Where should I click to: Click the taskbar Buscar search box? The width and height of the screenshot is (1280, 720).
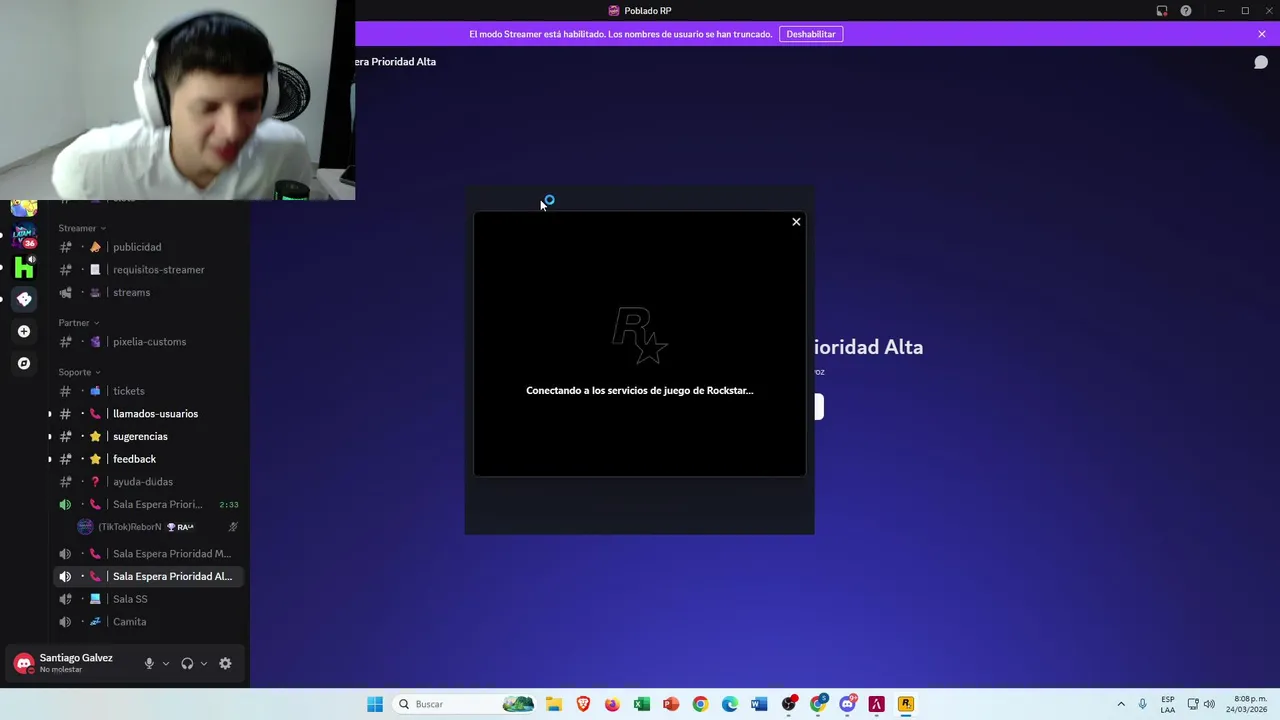pos(465,704)
